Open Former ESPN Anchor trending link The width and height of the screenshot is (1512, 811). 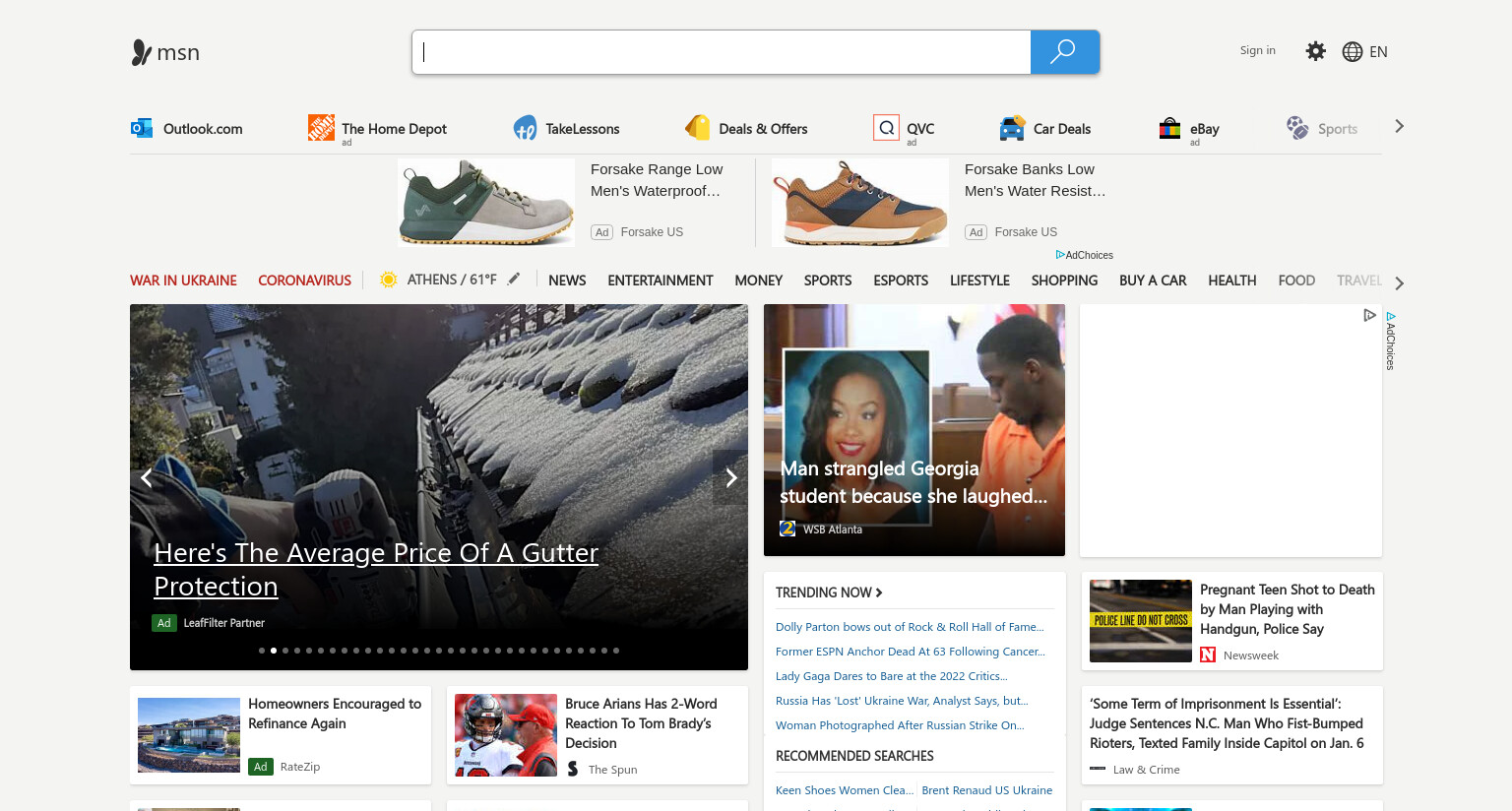(911, 652)
